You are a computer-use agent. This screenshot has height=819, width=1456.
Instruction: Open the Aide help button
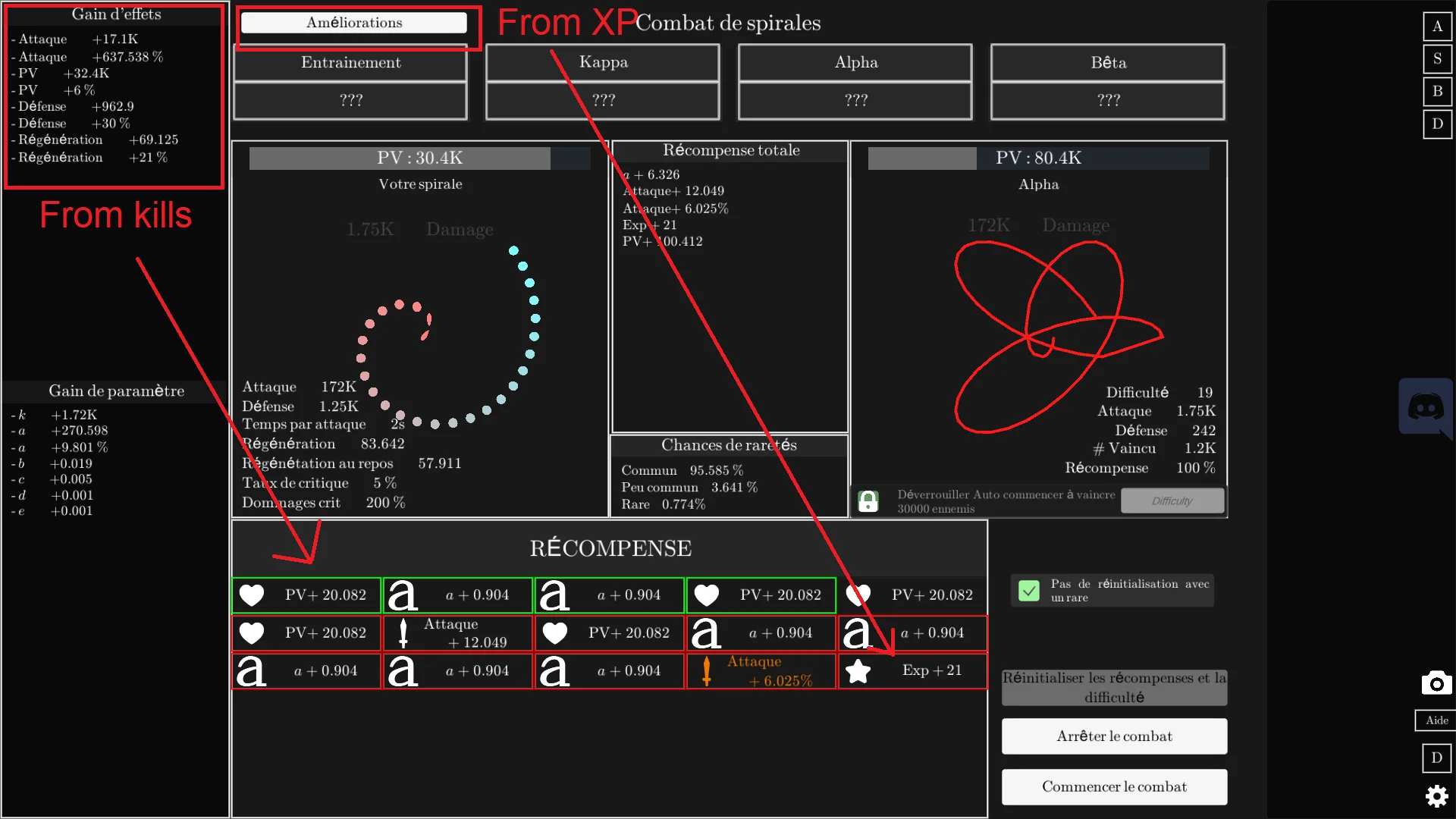click(x=1436, y=720)
